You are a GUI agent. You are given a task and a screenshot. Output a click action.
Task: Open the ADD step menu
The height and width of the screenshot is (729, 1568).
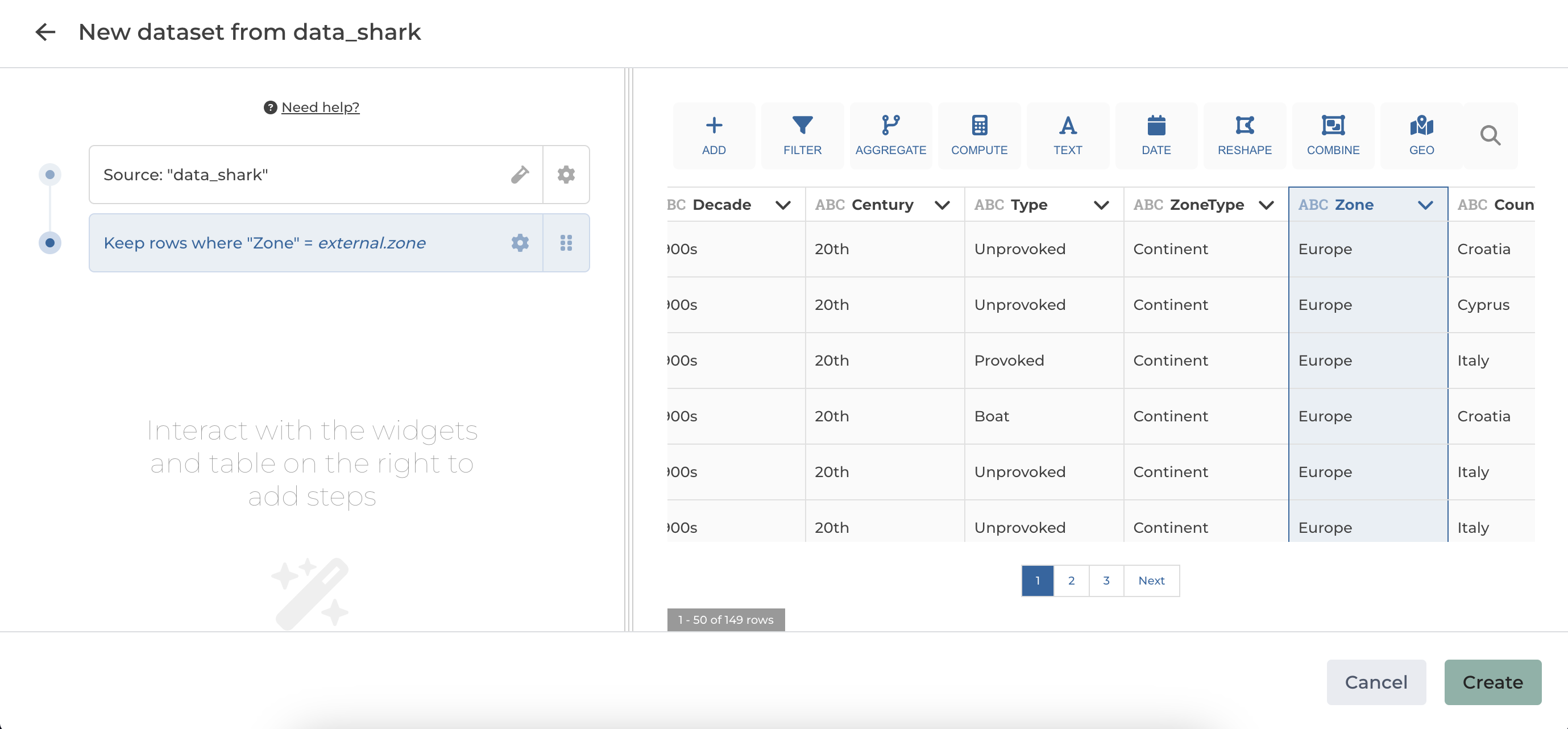click(714, 135)
